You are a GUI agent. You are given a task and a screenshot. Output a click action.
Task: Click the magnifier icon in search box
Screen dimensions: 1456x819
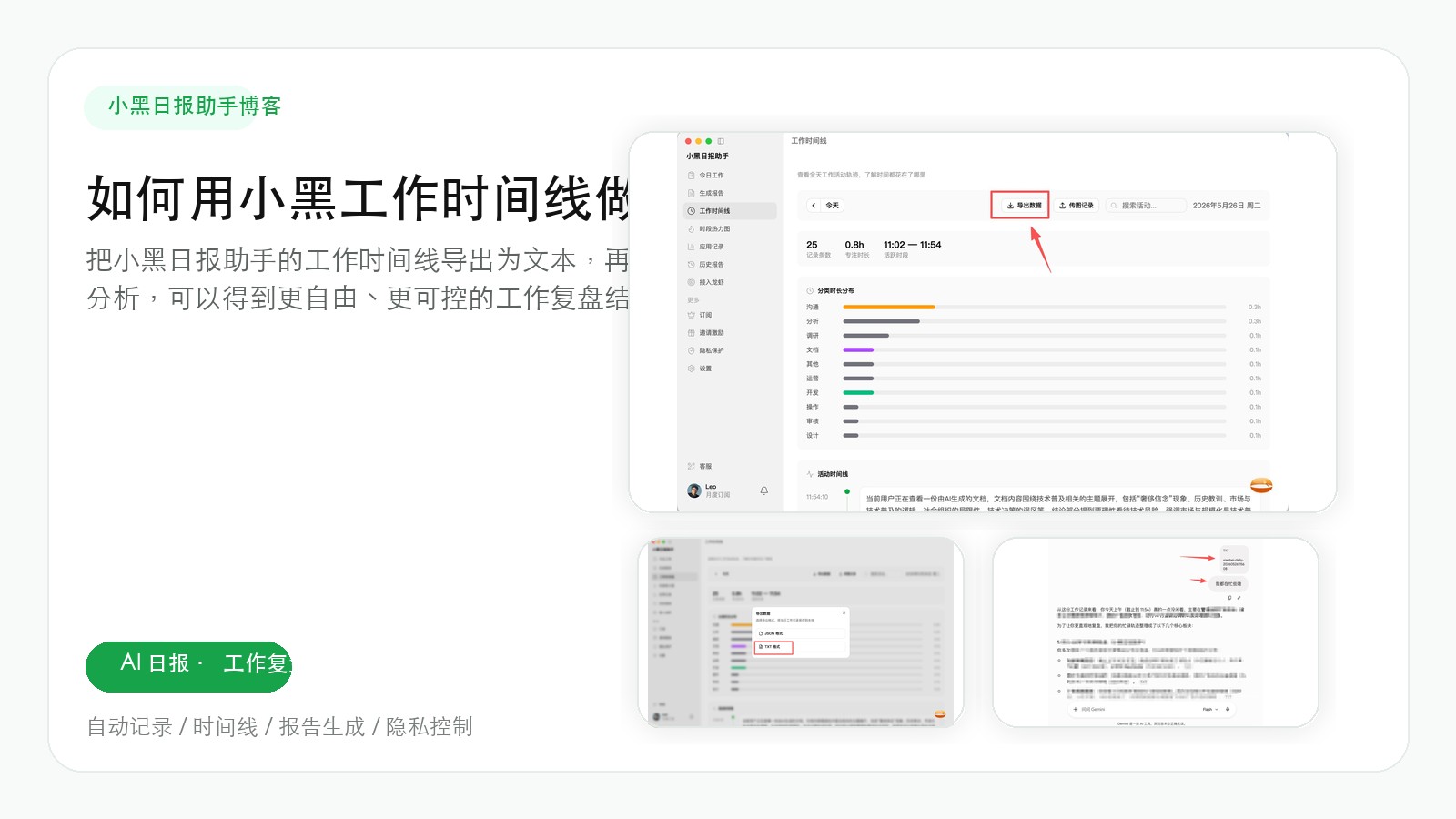(x=1115, y=206)
